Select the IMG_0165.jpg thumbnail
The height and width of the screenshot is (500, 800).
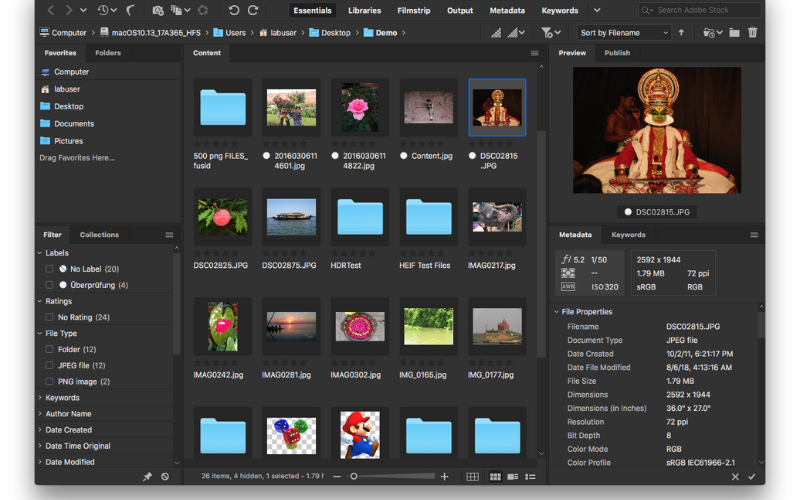point(428,327)
